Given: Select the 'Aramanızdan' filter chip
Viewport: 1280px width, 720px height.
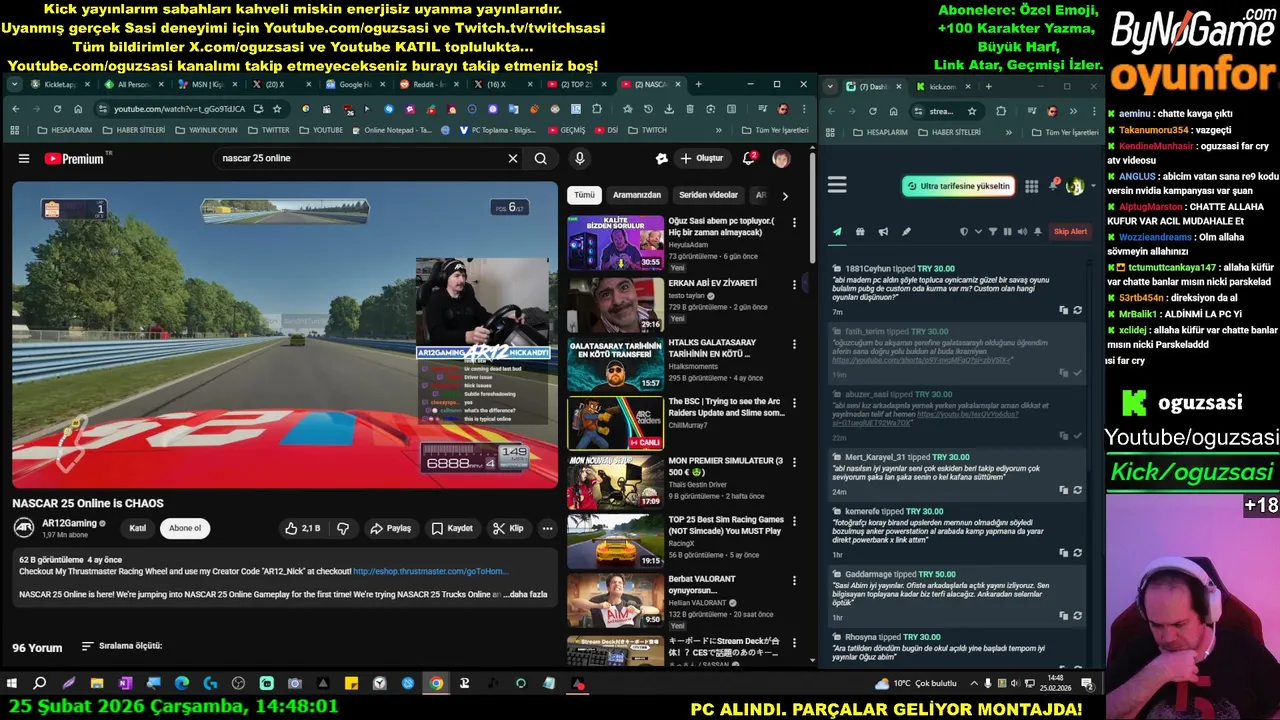Looking at the screenshot, I should (x=636, y=195).
